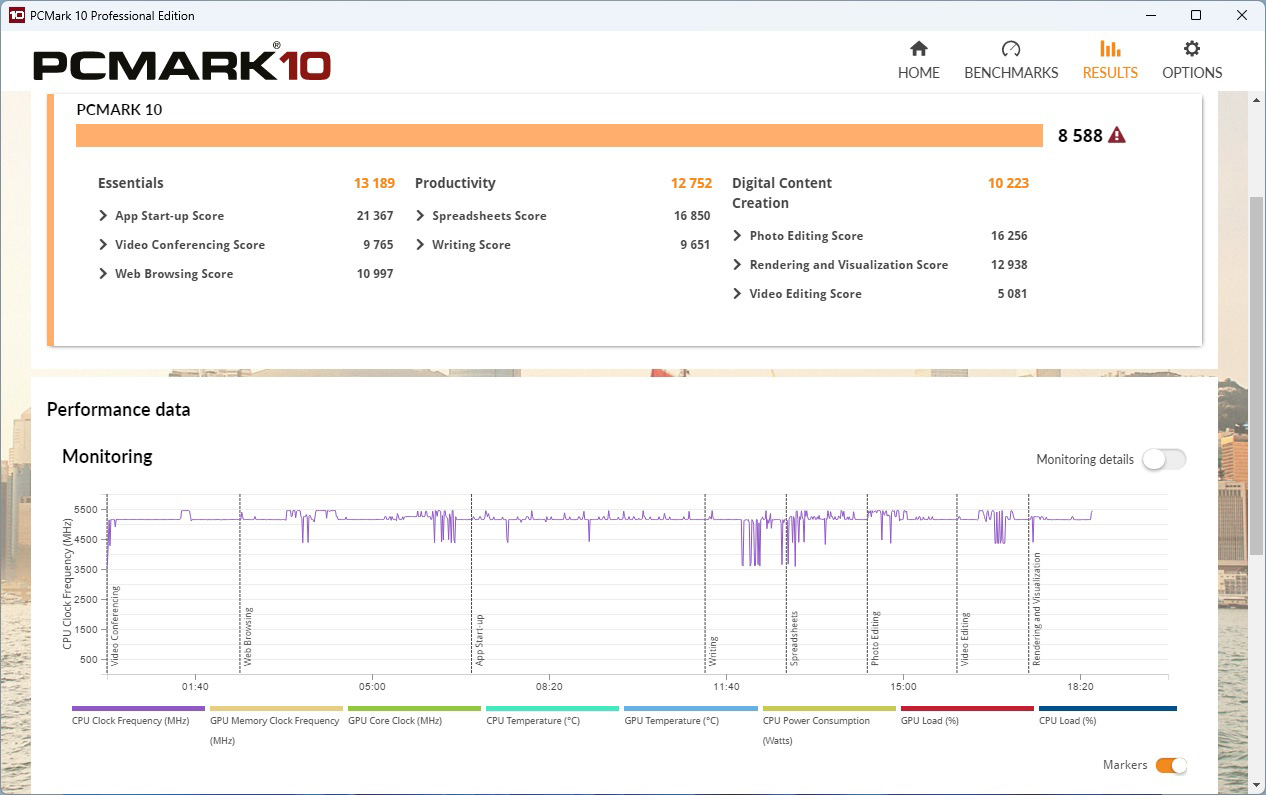Click the 5500 y-axis label
This screenshot has width=1266, height=795.
pyautogui.click(x=85, y=510)
